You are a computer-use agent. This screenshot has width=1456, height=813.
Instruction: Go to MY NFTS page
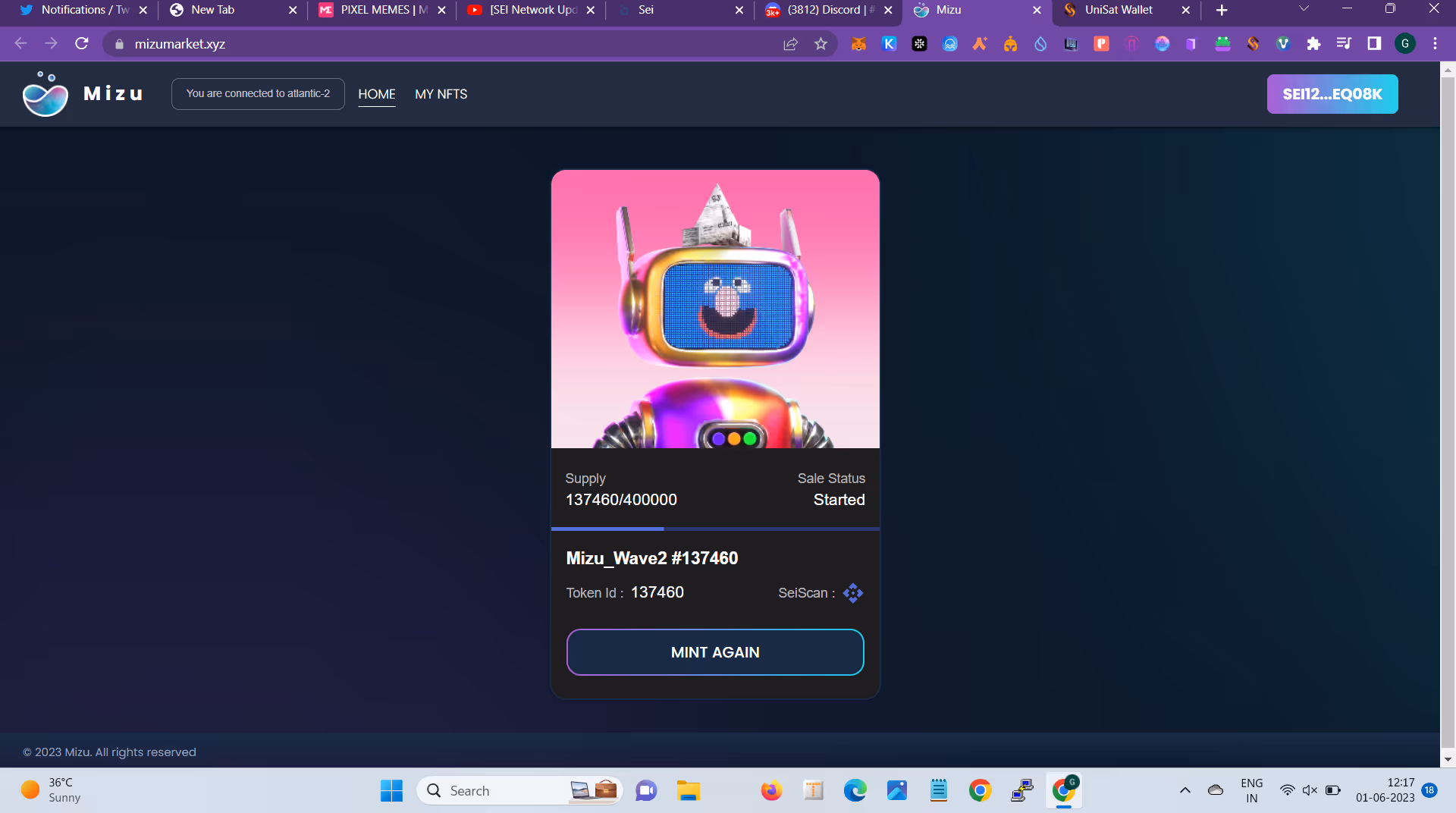tap(441, 94)
